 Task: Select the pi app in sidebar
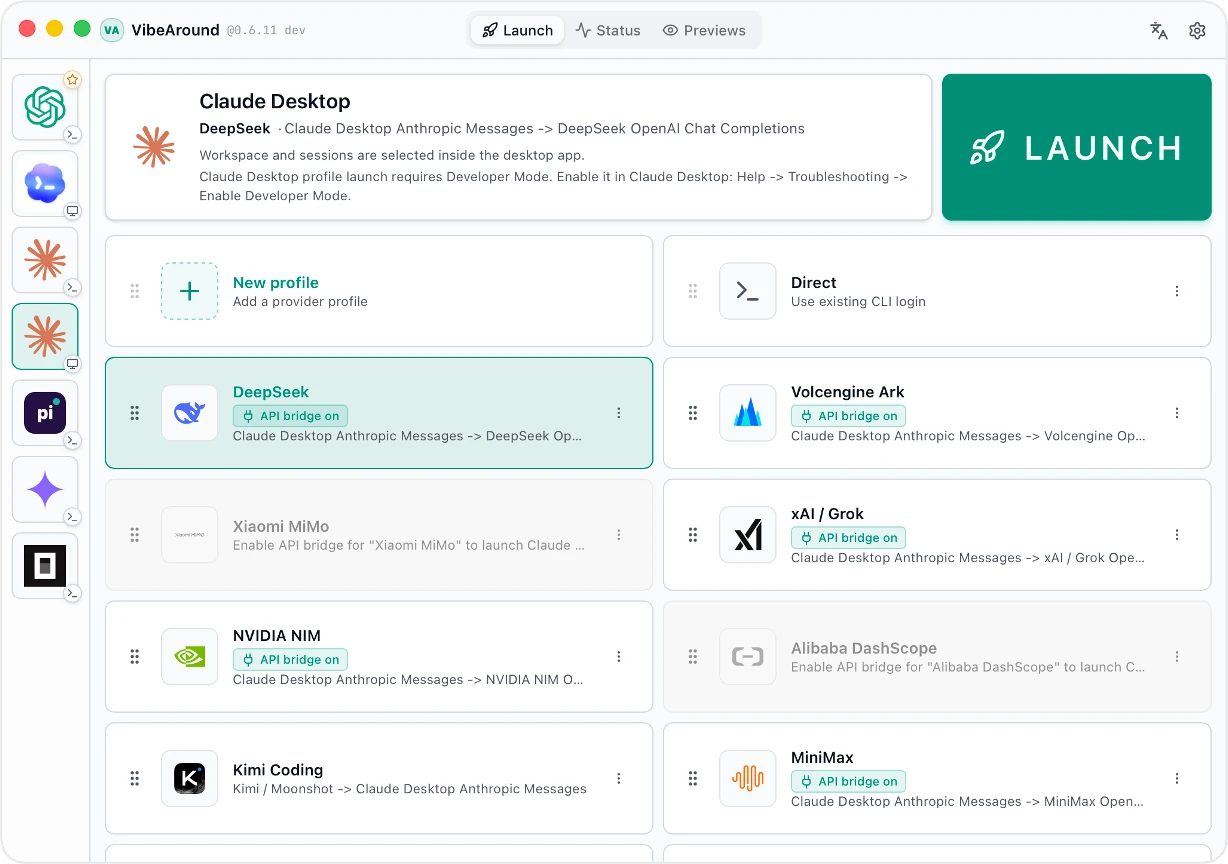[x=45, y=413]
